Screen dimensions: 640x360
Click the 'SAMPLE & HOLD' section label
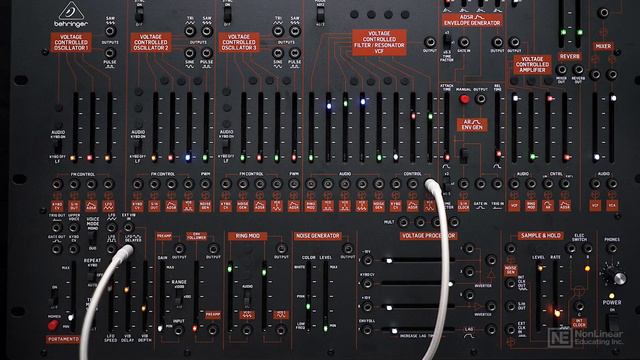pos(540,236)
